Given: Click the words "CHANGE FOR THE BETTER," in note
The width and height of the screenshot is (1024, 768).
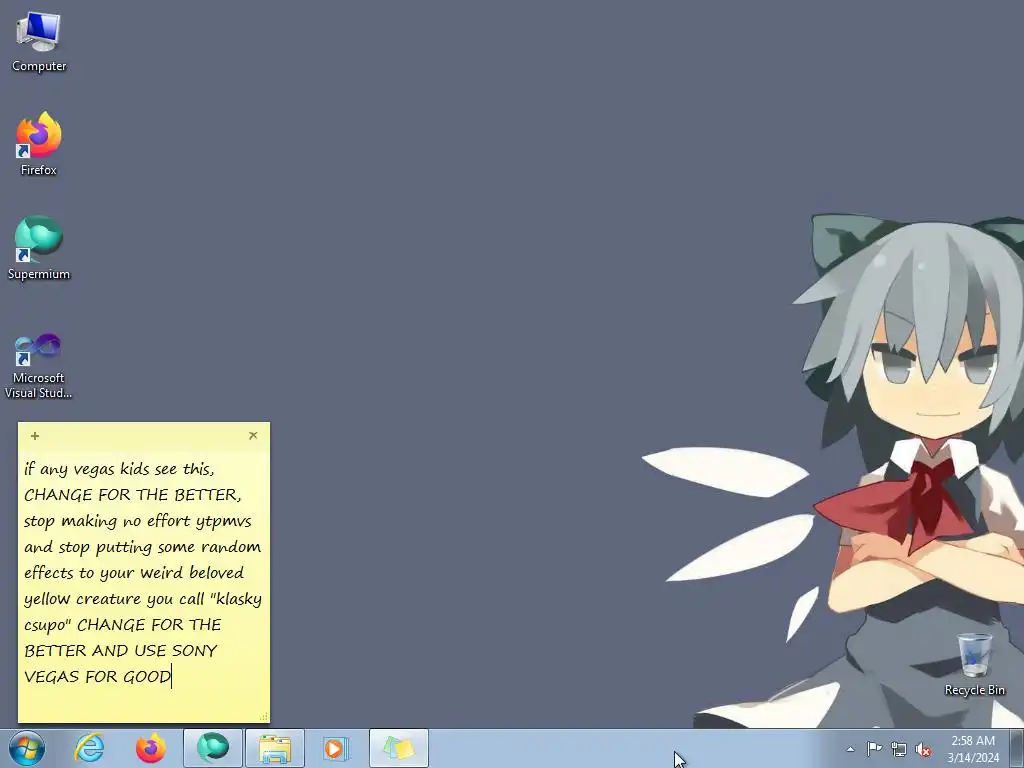Looking at the screenshot, I should pos(133,495).
